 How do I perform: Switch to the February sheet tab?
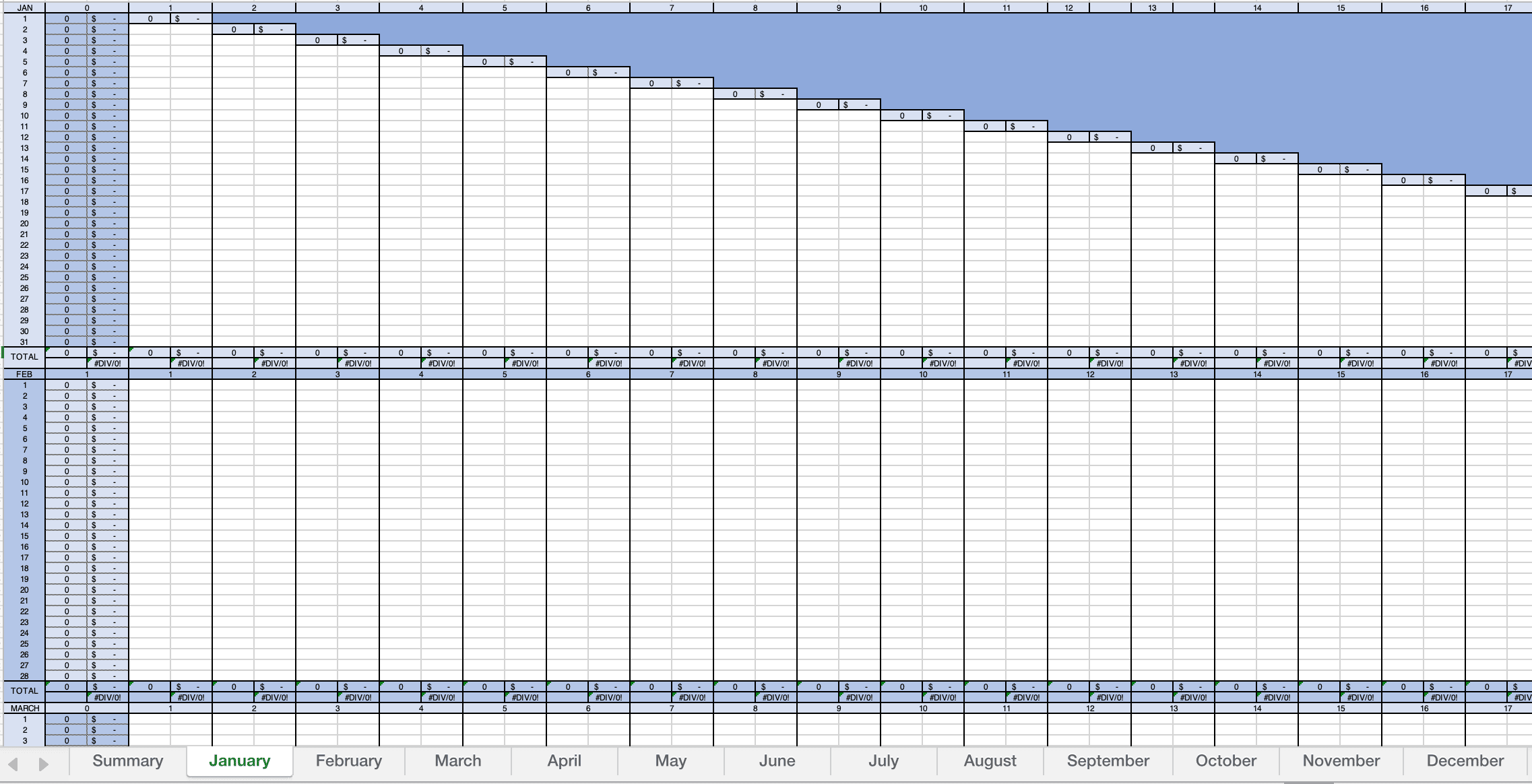pyautogui.click(x=349, y=761)
